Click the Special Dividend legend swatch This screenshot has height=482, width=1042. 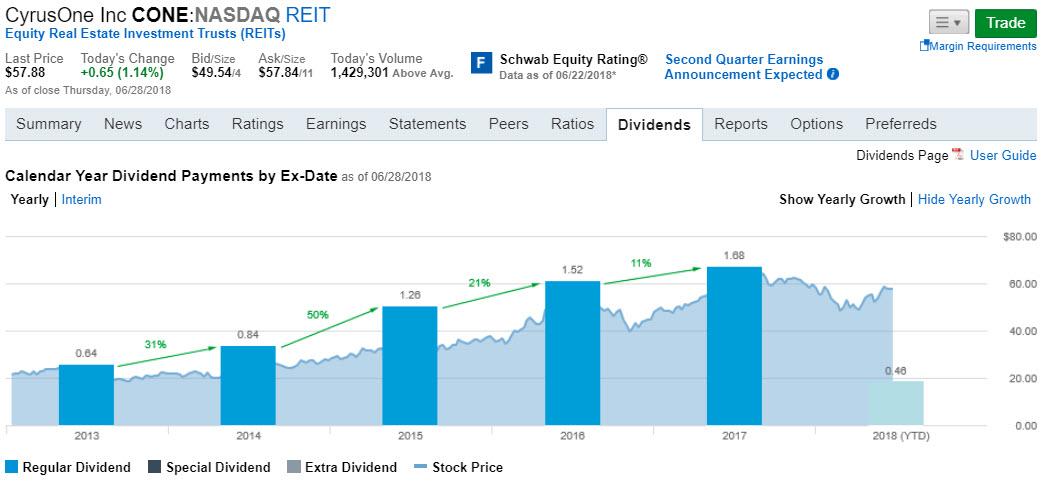point(155,467)
